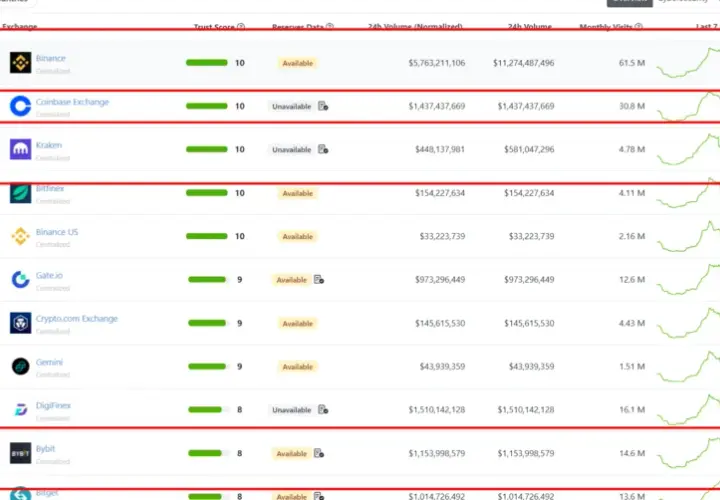
Task: Click DigiFinex Unavailable reserves badge
Action: (x=292, y=410)
